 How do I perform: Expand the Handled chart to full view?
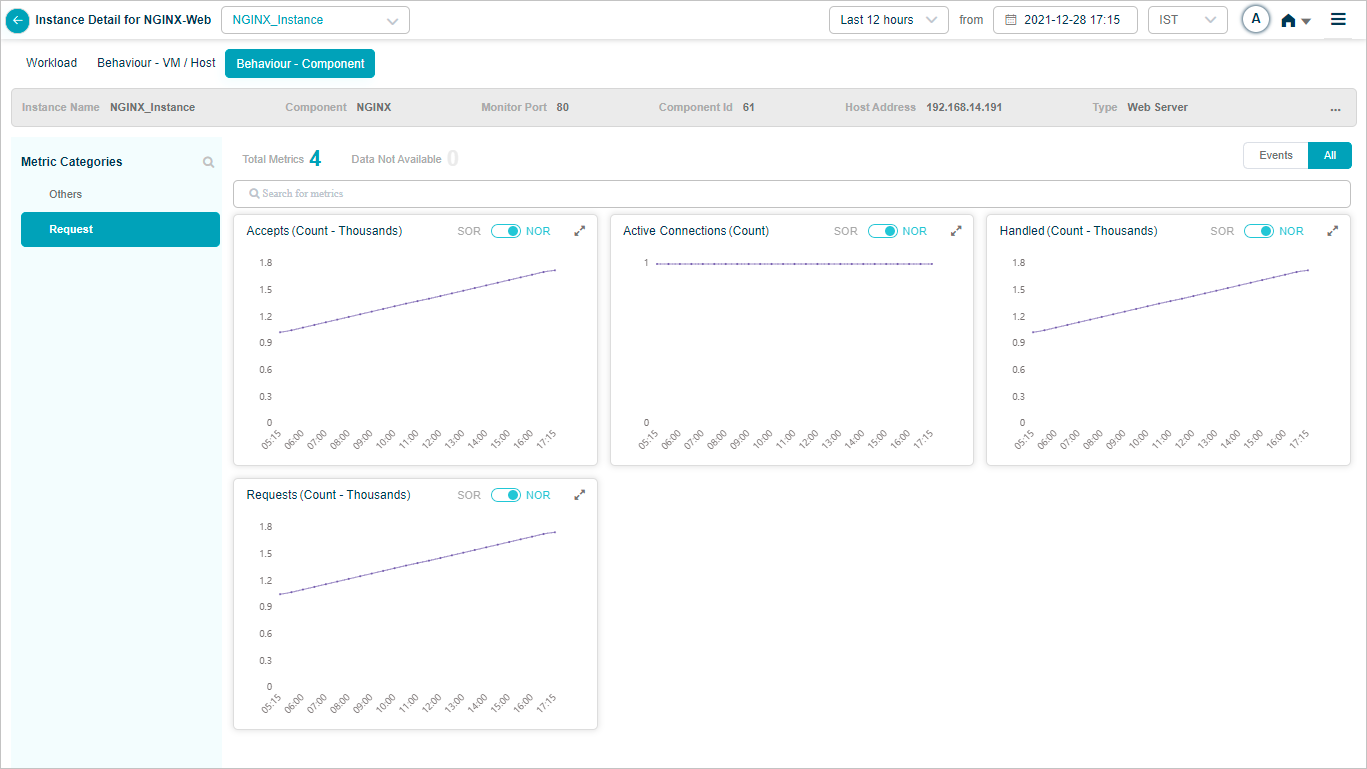tap(1332, 231)
